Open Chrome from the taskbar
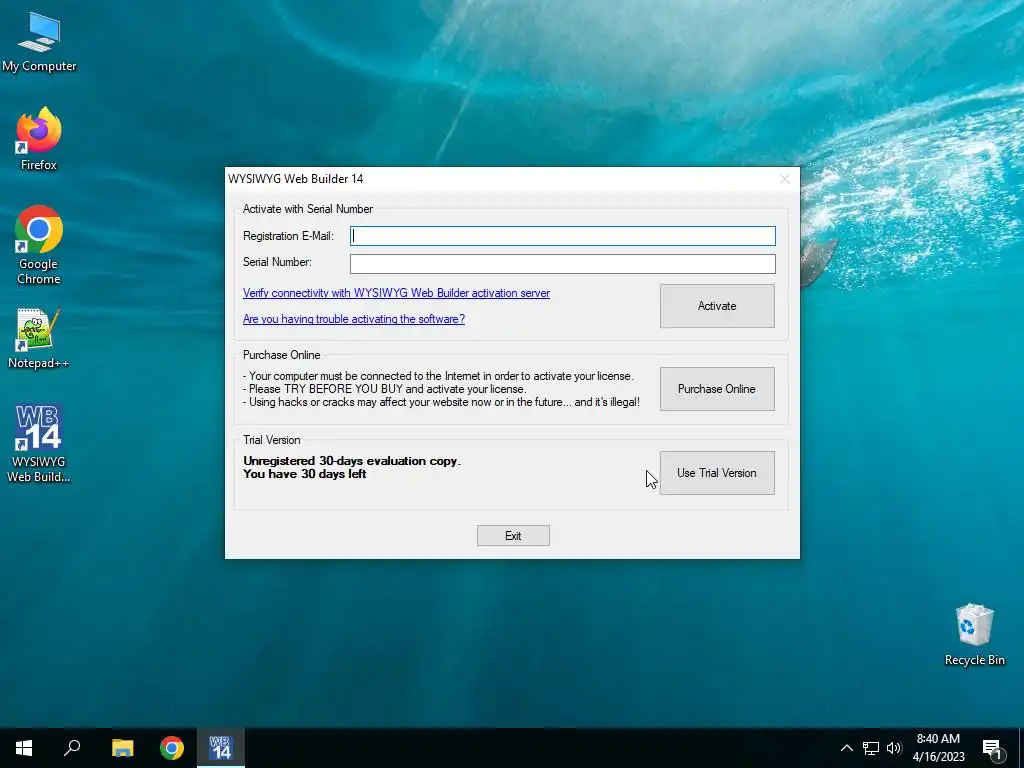 (x=172, y=748)
